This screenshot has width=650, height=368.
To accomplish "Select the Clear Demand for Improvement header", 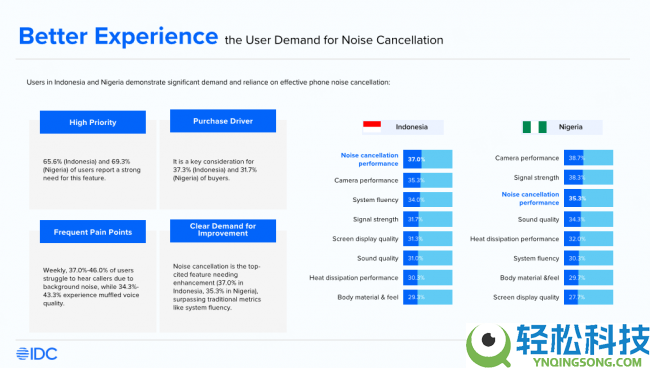I will point(223,230).
